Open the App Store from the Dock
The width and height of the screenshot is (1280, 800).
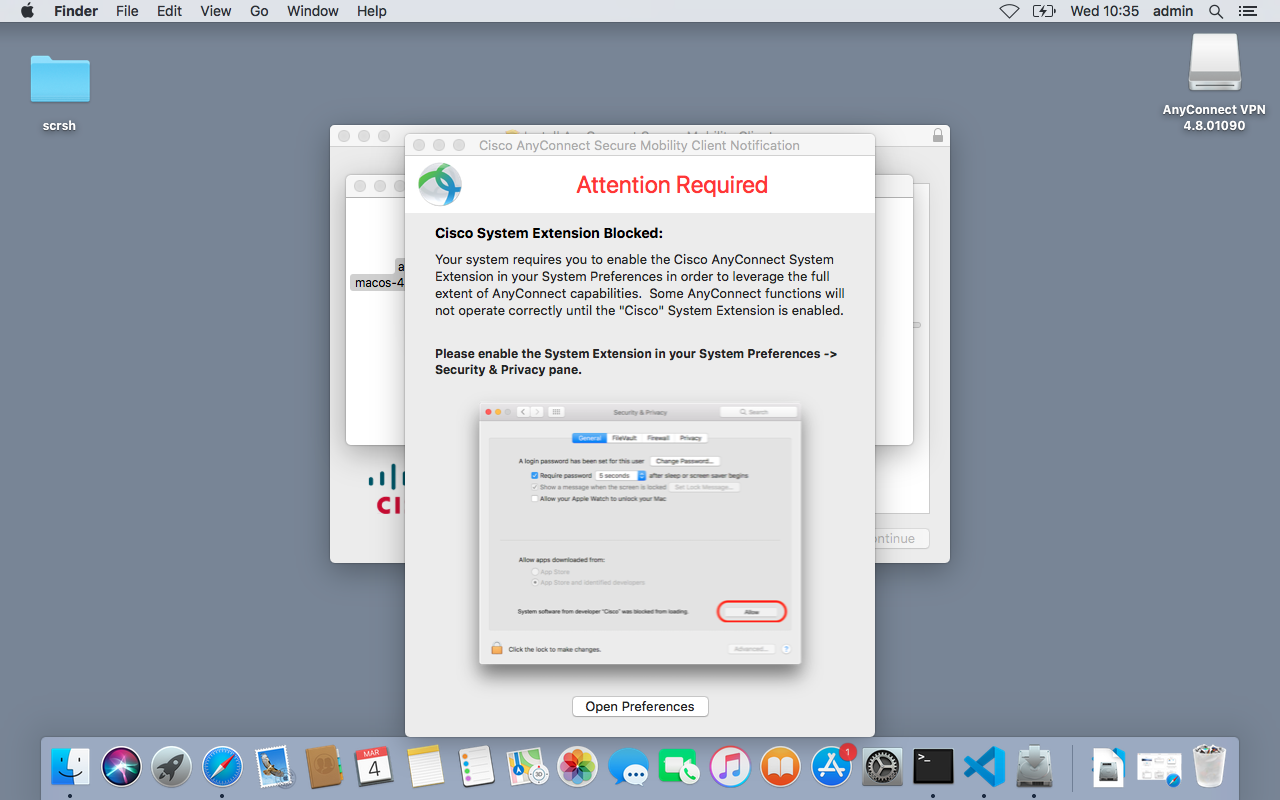(x=831, y=767)
